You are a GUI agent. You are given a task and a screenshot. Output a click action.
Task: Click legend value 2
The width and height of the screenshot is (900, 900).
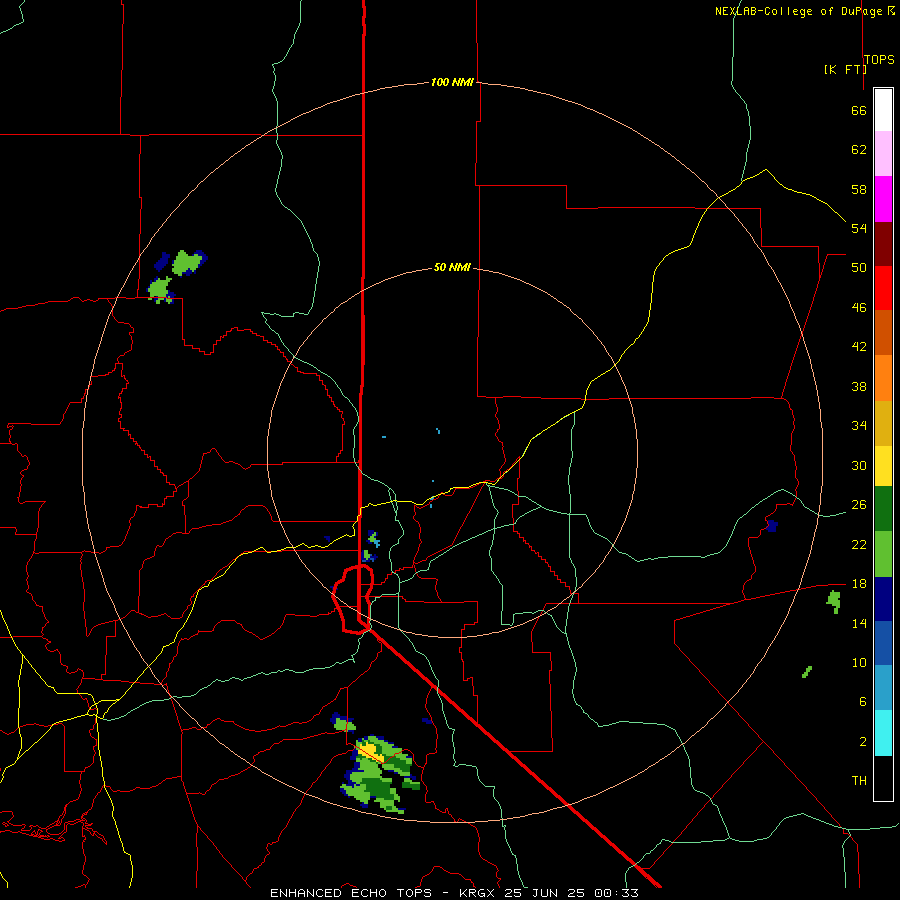862,742
